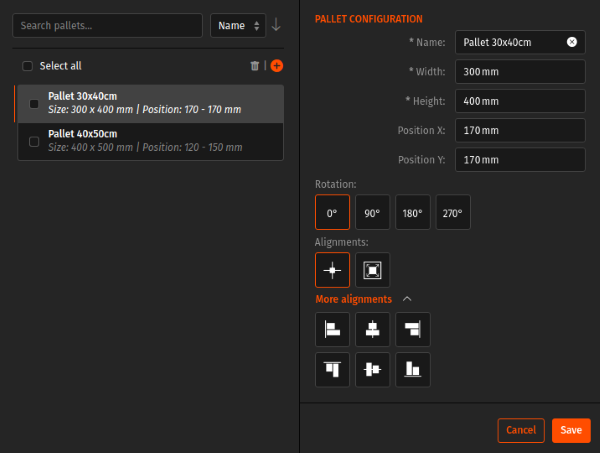Align pallet horizontal center
This screenshot has height=453, width=600.
point(372,329)
